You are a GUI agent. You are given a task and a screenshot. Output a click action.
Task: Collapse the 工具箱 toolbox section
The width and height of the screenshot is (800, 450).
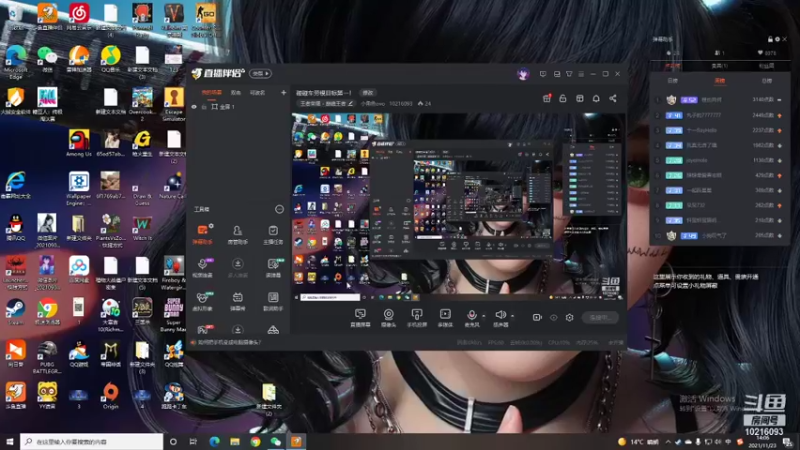coord(279,209)
